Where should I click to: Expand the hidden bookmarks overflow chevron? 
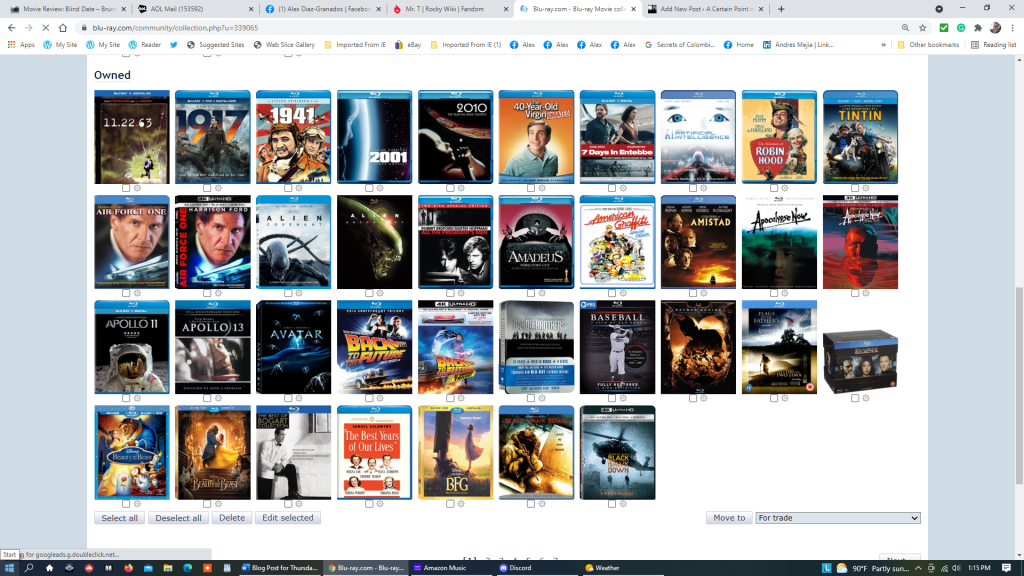[x=884, y=45]
